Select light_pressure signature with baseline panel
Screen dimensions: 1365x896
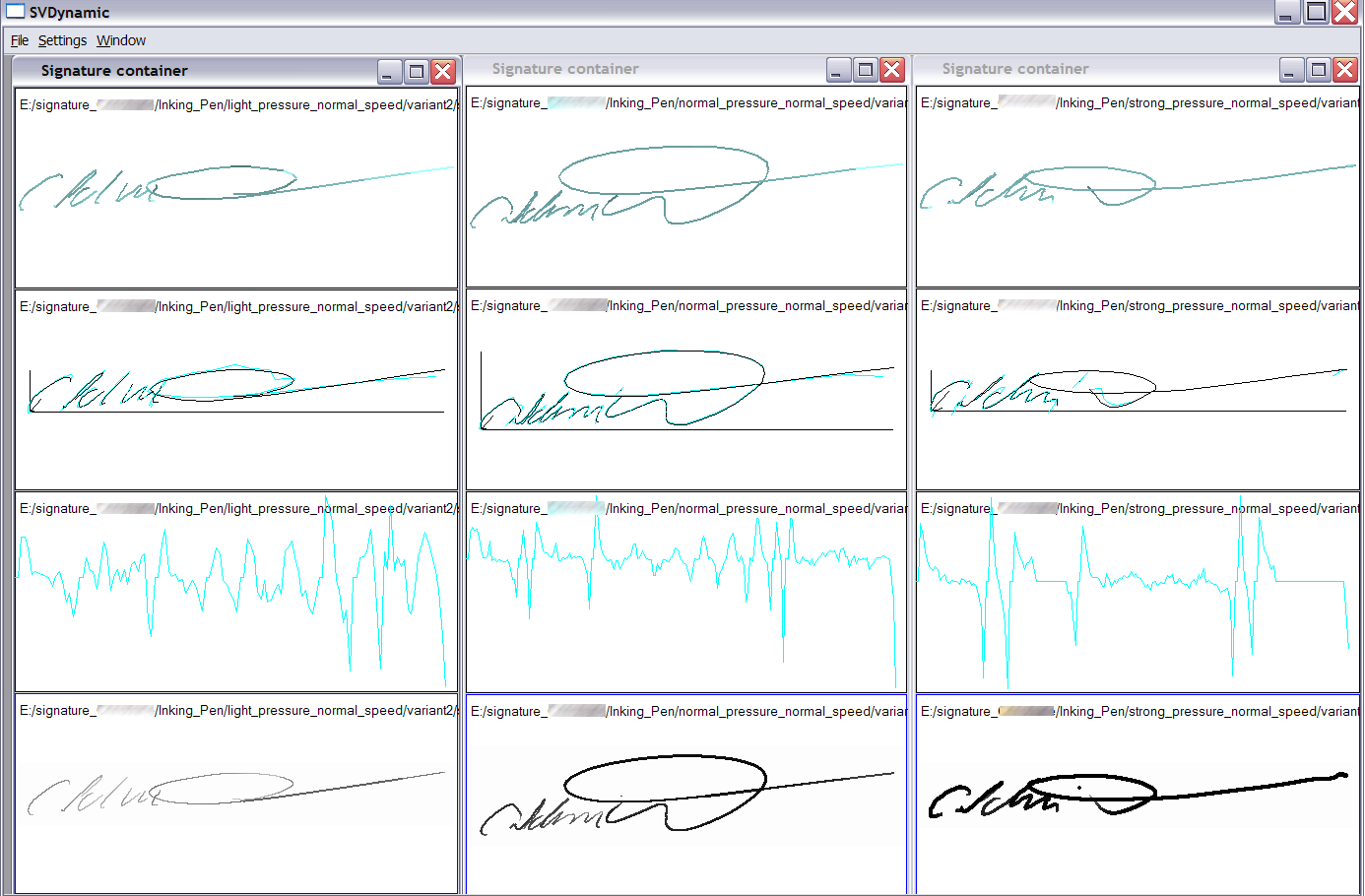click(x=236, y=390)
